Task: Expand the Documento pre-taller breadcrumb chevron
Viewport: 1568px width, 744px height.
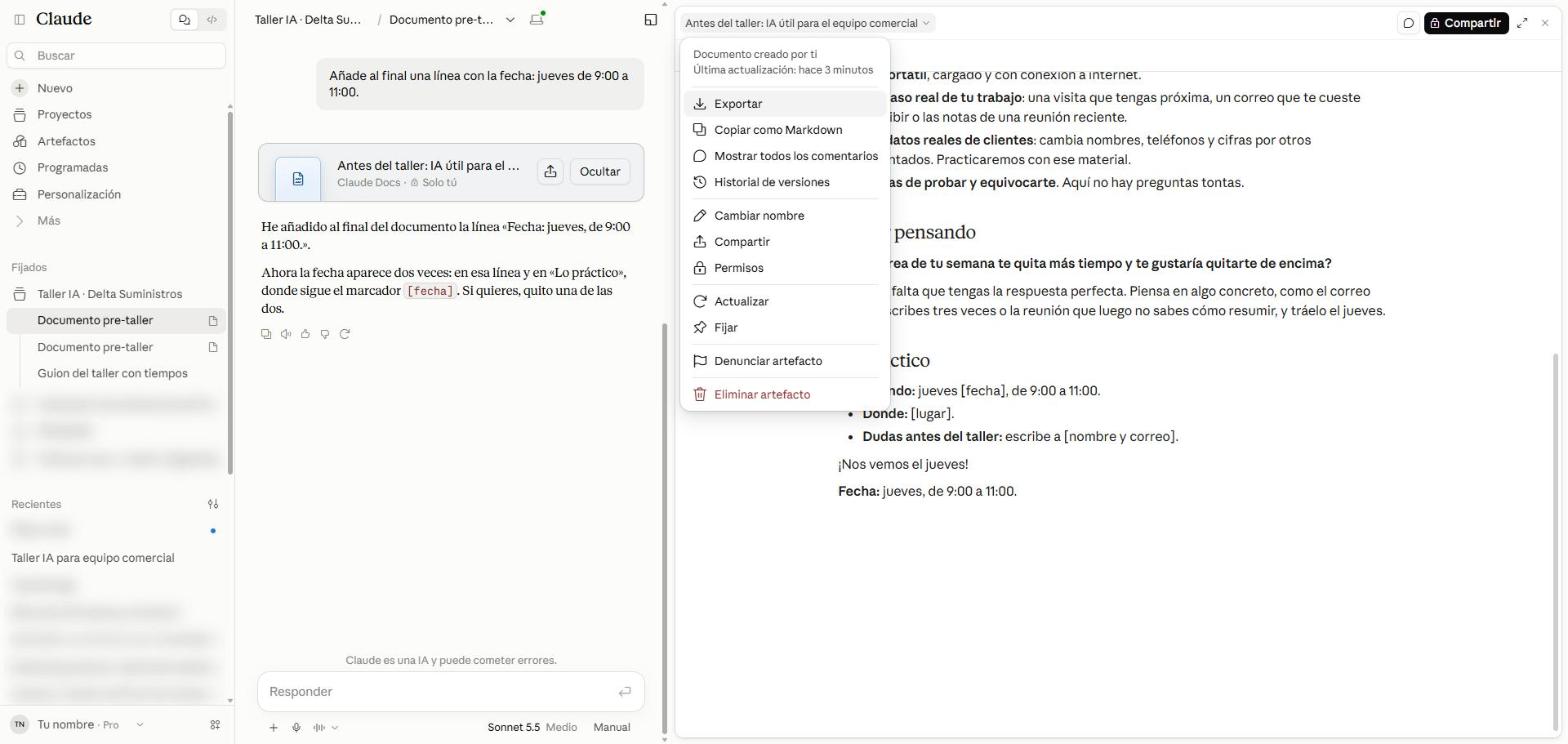Action: point(510,19)
